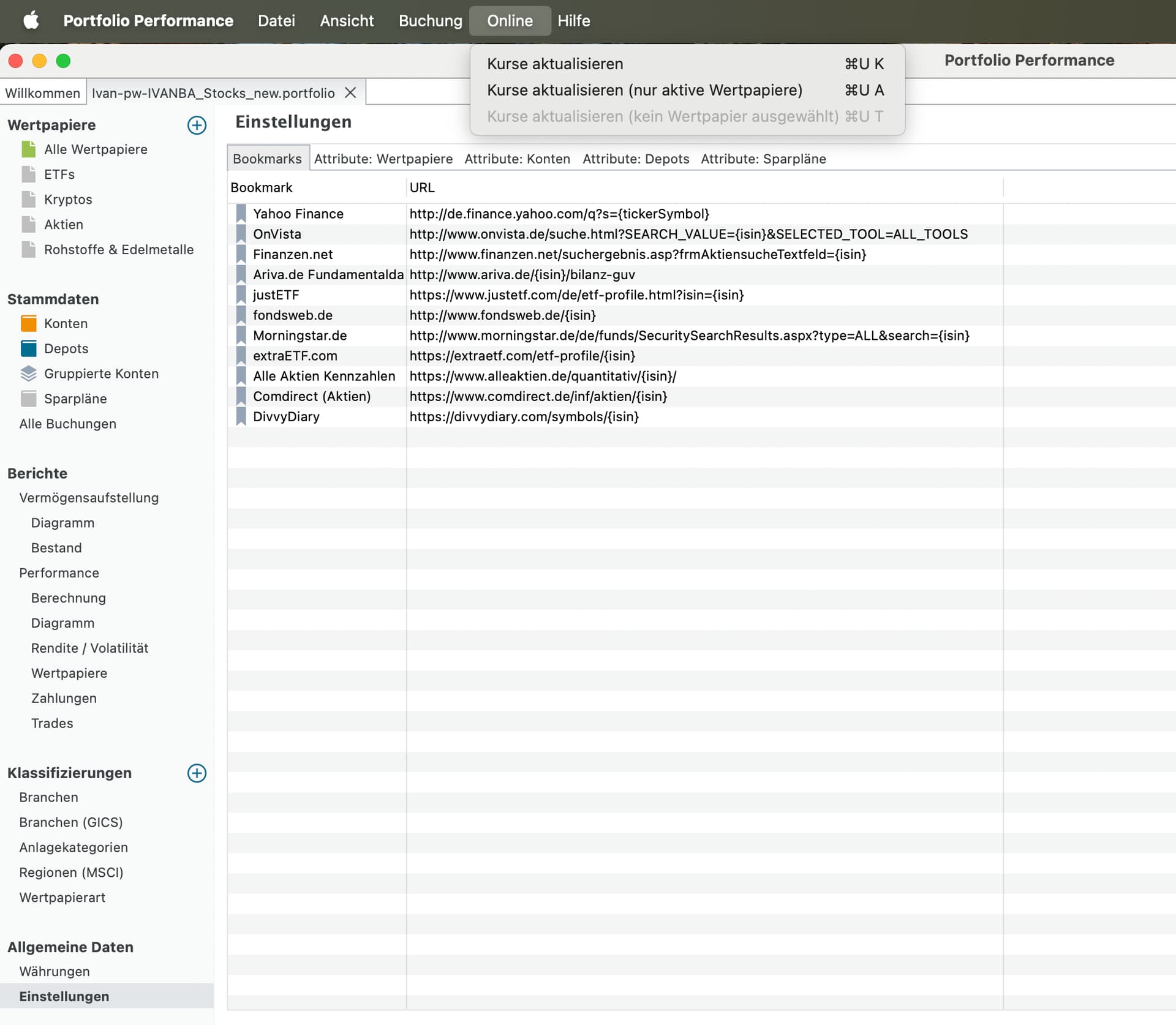1176x1025 pixels.
Task: Open the Datei menu
Action: pos(276,20)
